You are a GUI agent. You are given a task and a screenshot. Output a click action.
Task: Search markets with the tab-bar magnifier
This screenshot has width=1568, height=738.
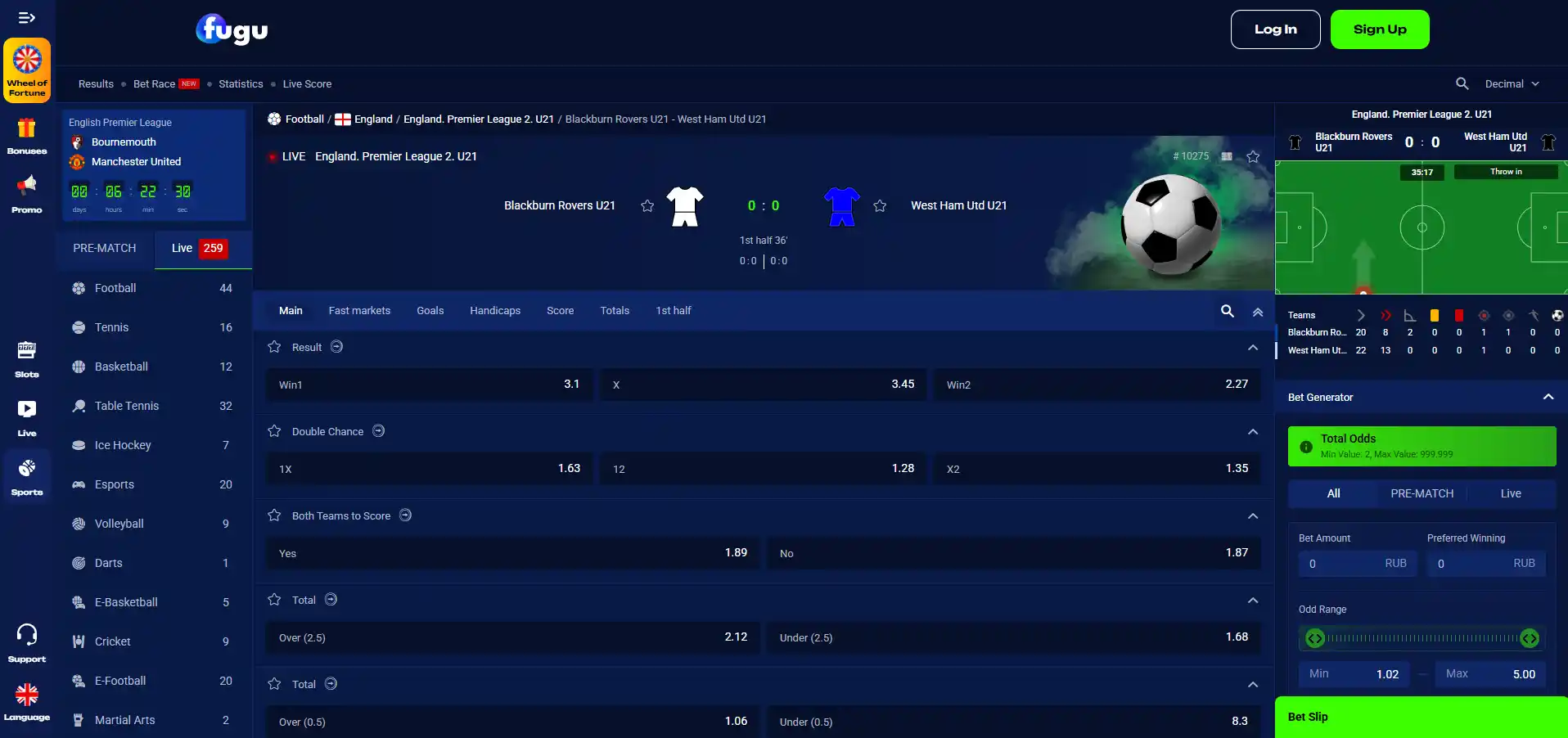pyautogui.click(x=1228, y=311)
